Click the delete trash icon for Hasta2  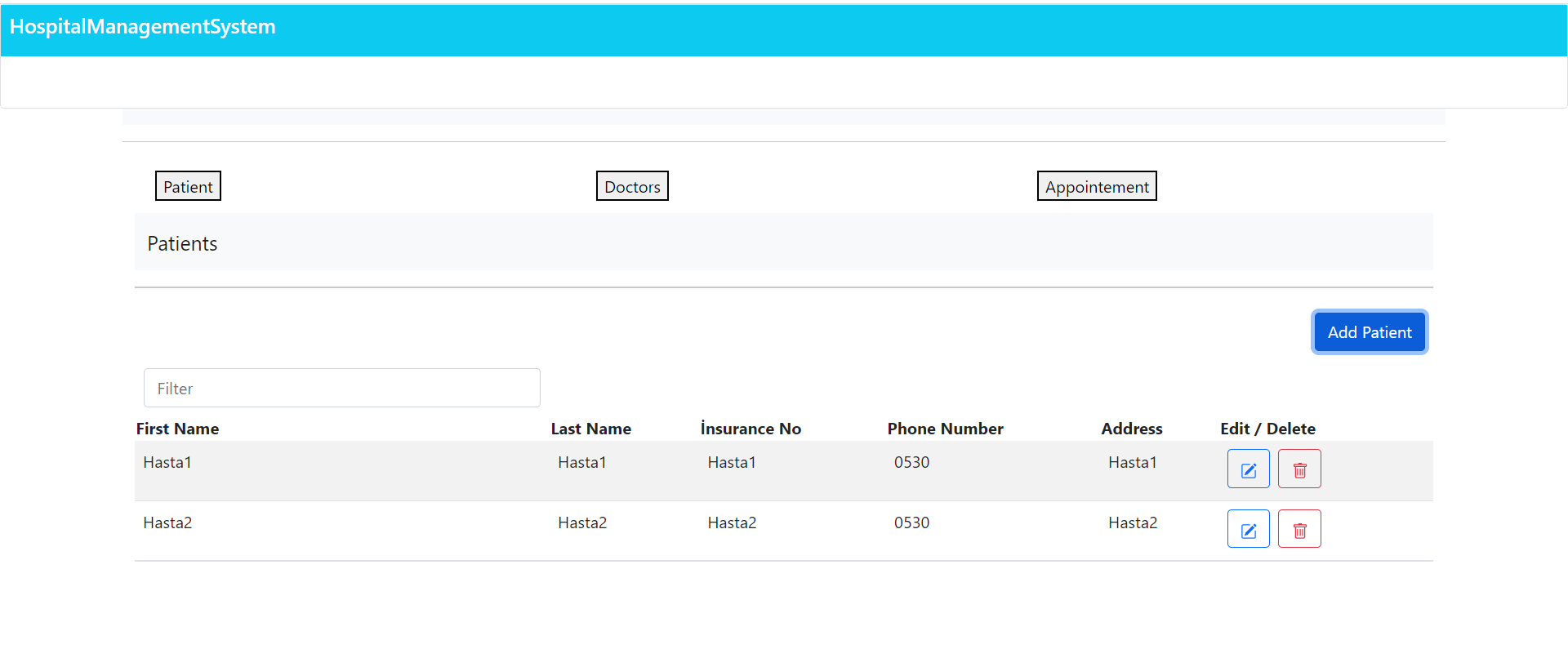1299,529
